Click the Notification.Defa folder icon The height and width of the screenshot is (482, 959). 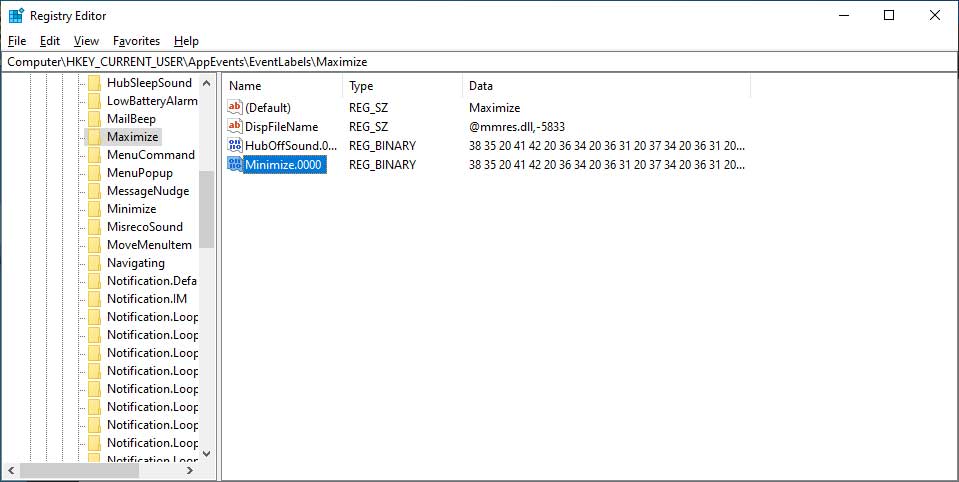pos(94,281)
